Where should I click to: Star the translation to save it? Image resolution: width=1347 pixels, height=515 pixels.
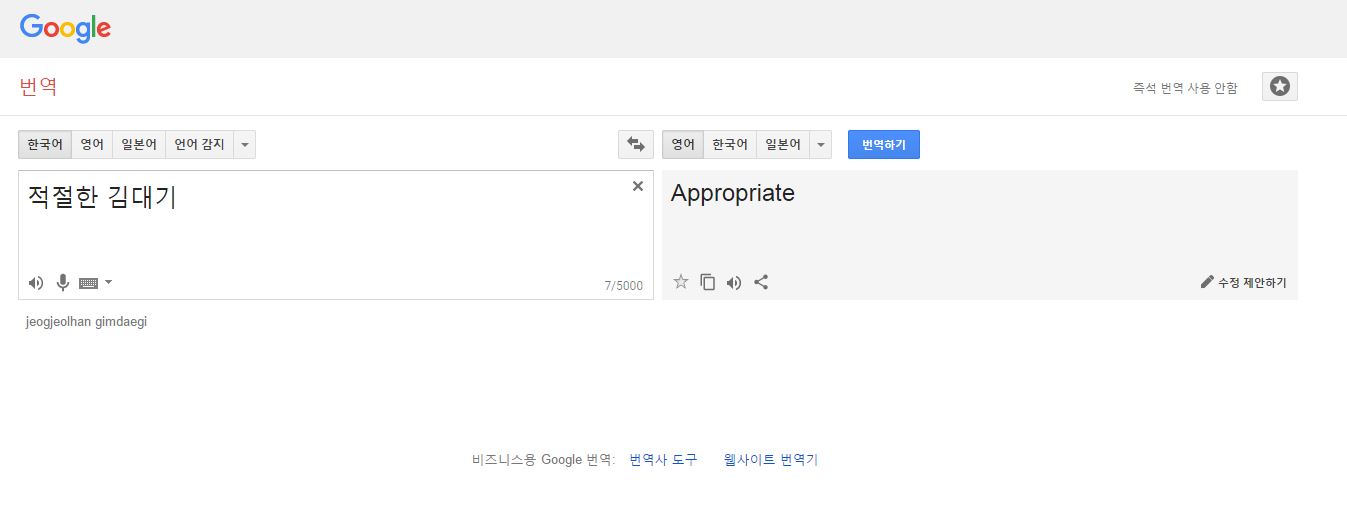681,282
